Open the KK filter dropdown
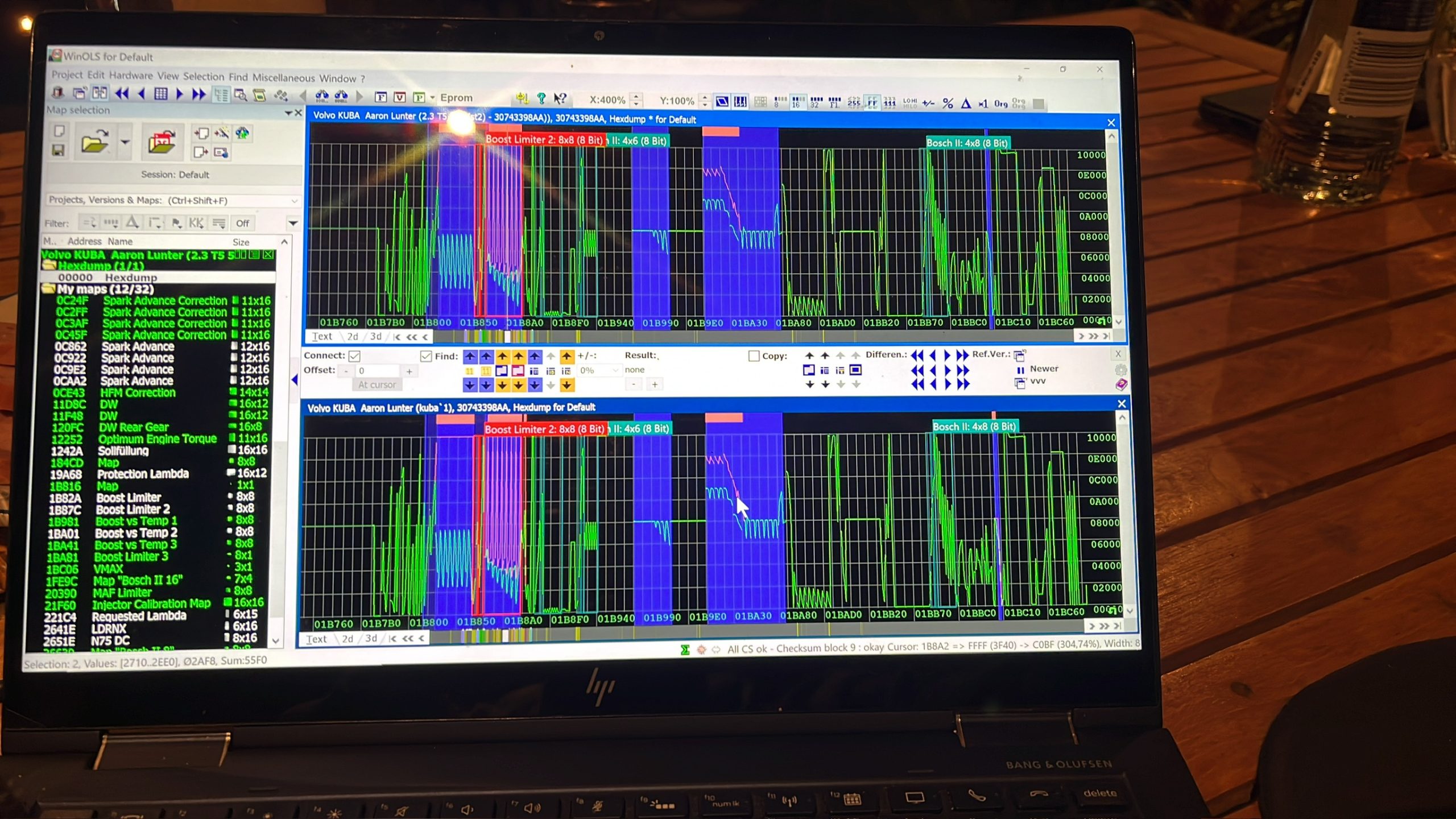Screen dimensions: 1456x819 click(196, 223)
